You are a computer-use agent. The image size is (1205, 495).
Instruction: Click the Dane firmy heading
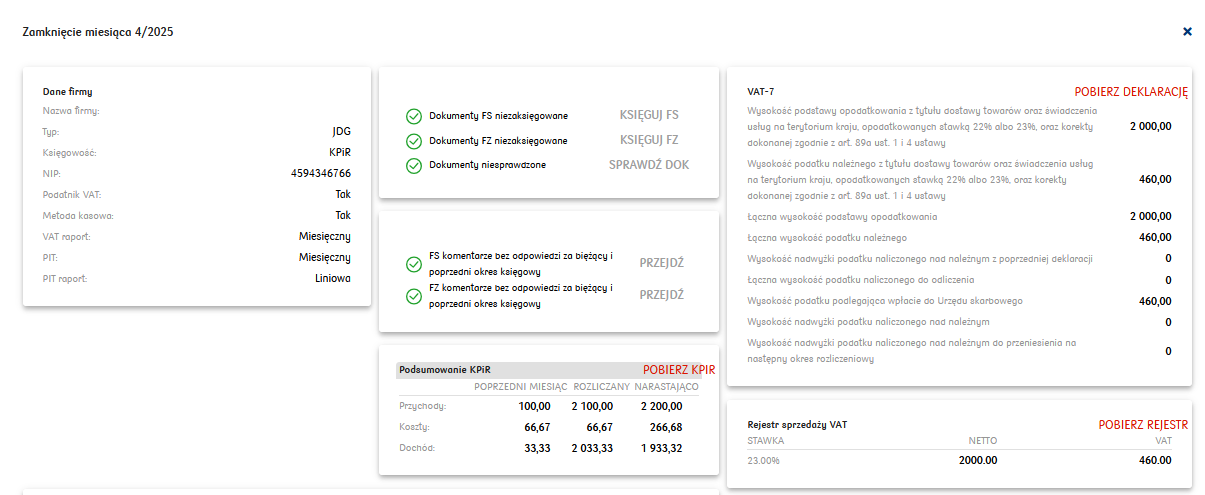68,91
